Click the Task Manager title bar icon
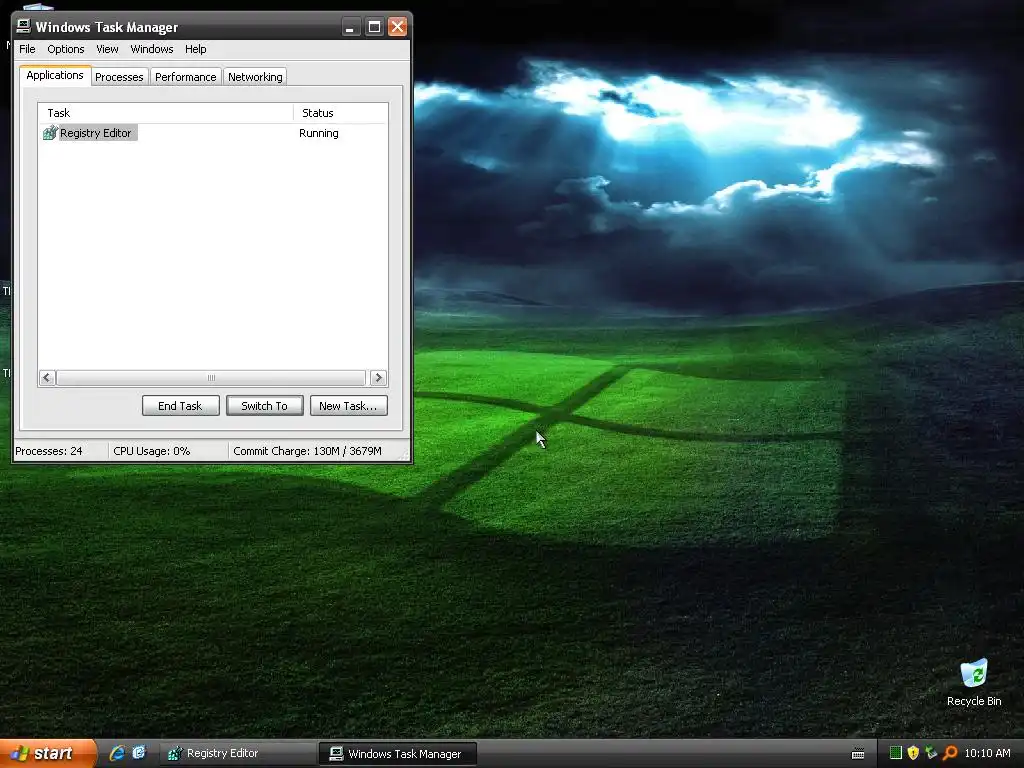 tap(24, 26)
